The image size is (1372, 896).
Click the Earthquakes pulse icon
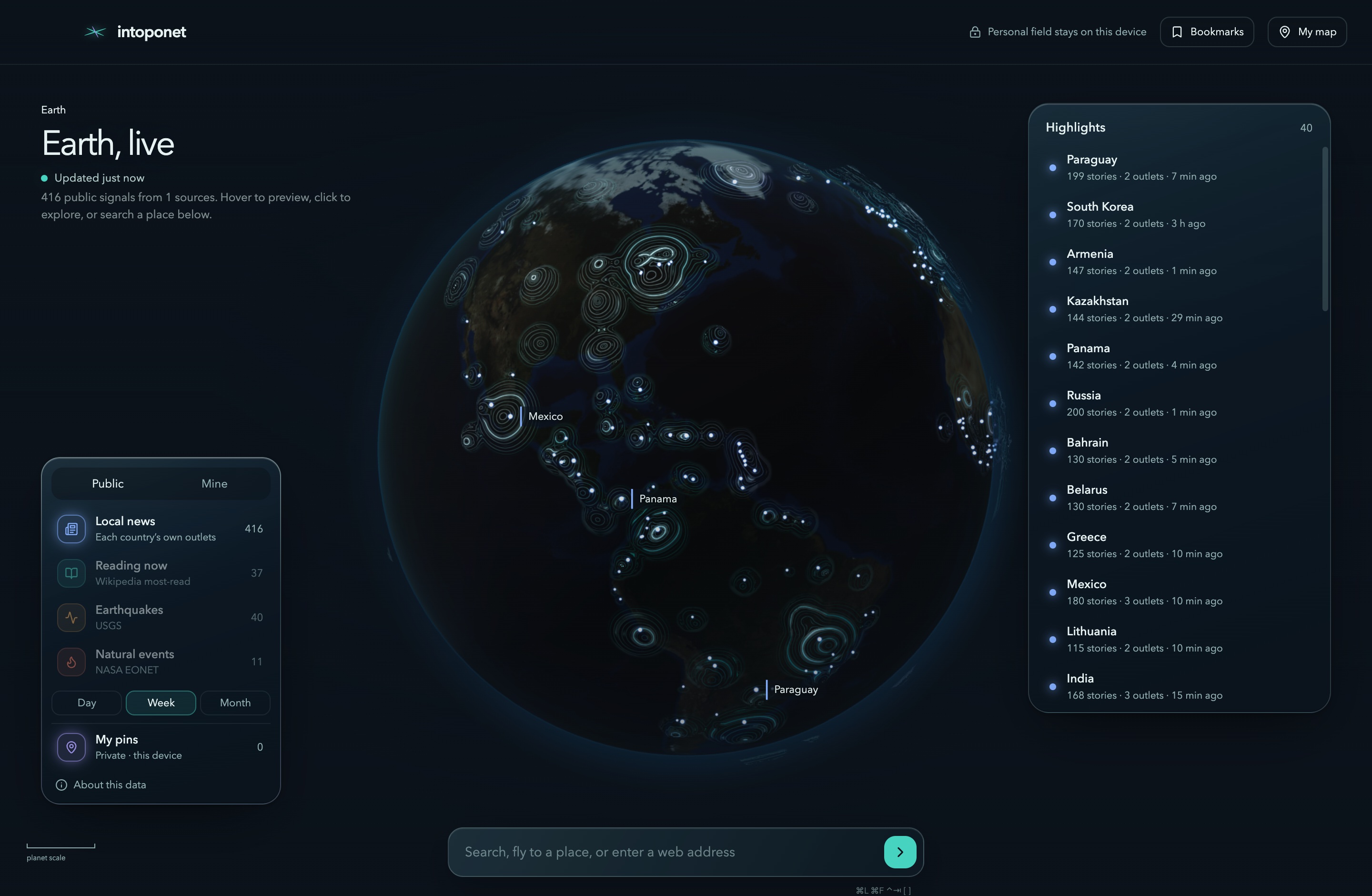[71, 618]
